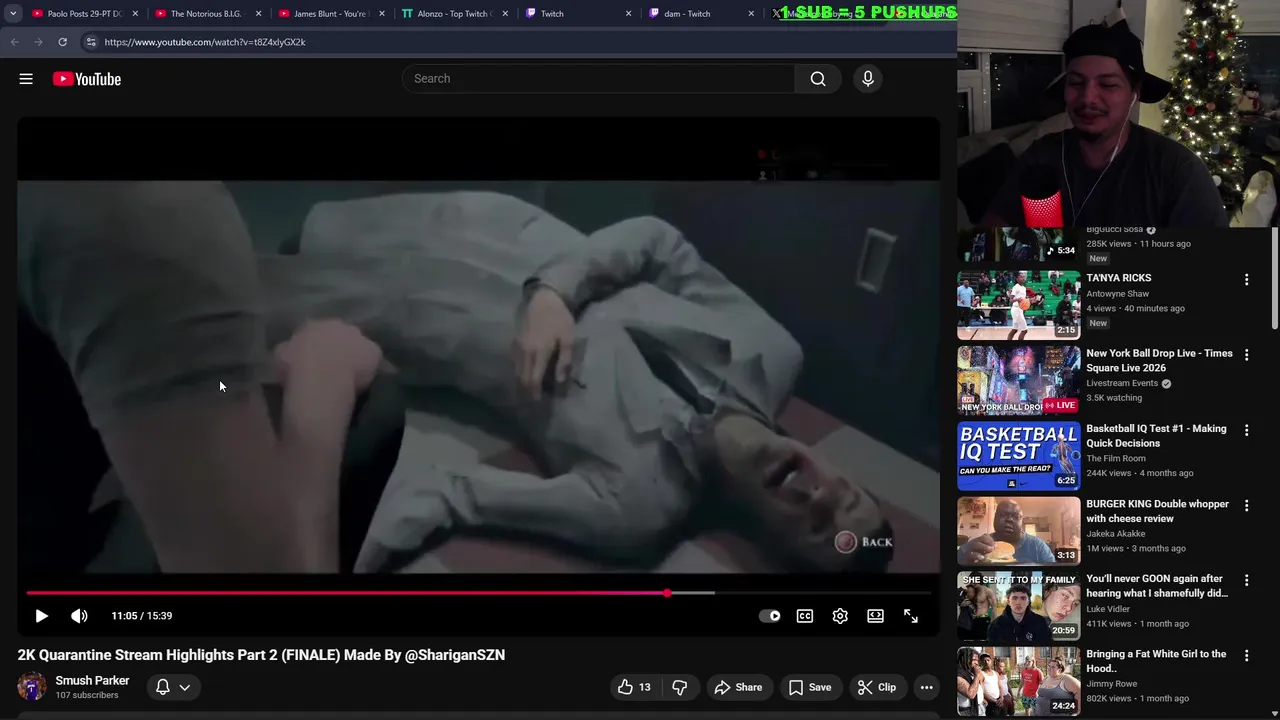
Task: Go forward with browser forward arrow
Action: [38, 42]
